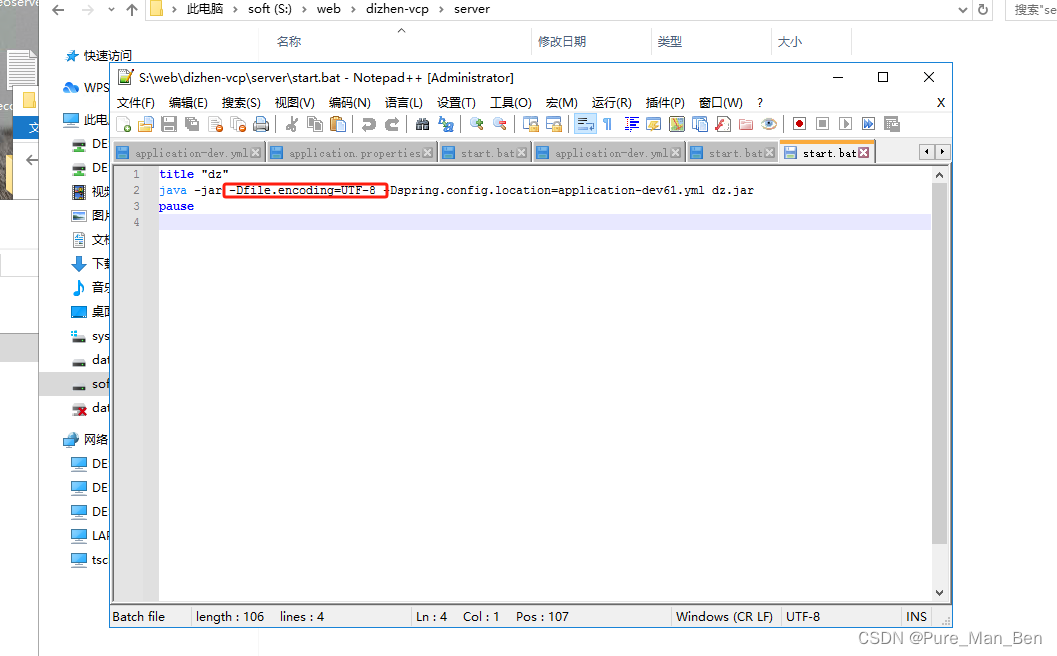Expand chevron after soft (S:) in the breadcrumb
This screenshot has width=1057, height=656.
304,9
